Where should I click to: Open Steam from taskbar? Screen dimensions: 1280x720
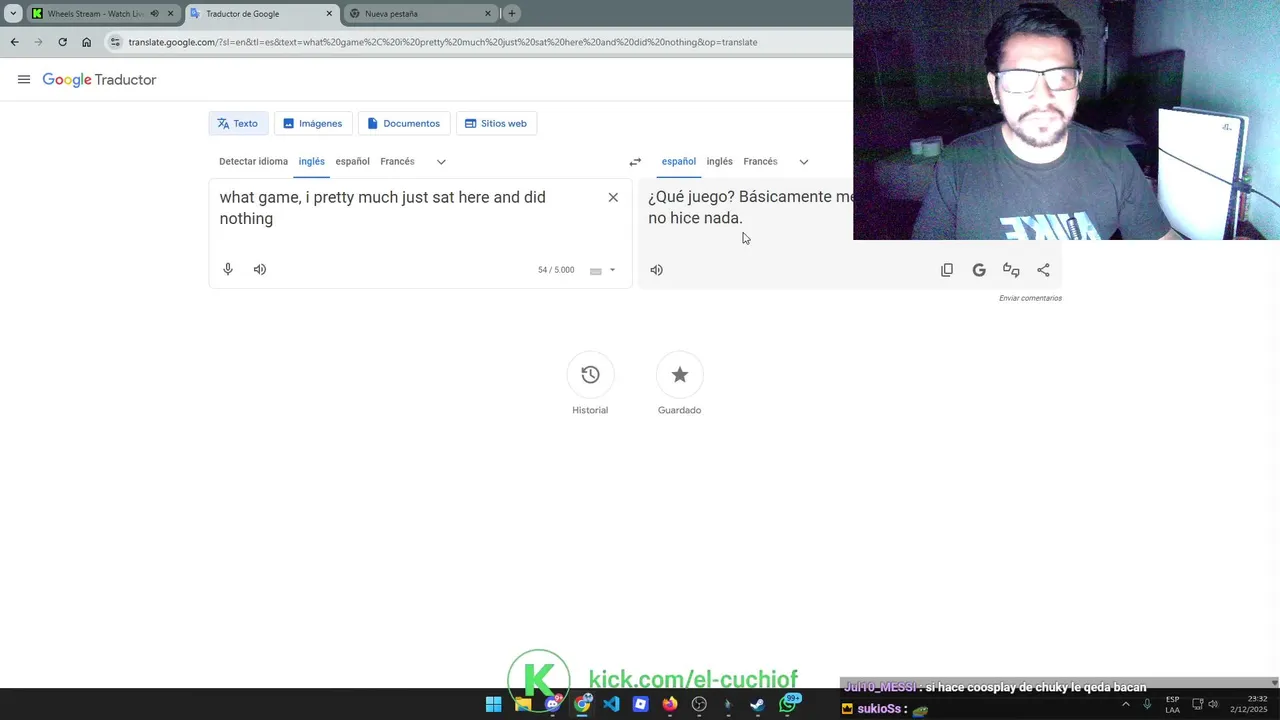pos(757,704)
